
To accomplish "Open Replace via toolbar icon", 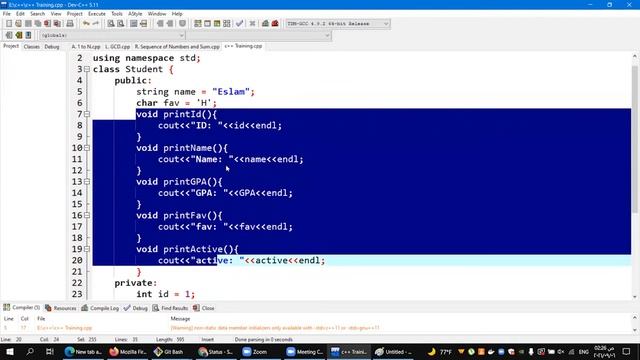I will (x=121, y=24).
